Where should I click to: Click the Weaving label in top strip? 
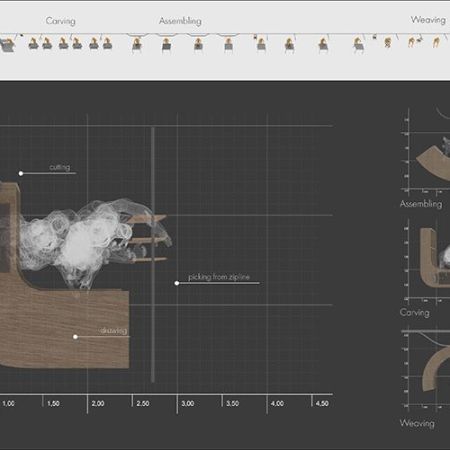[x=428, y=20]
